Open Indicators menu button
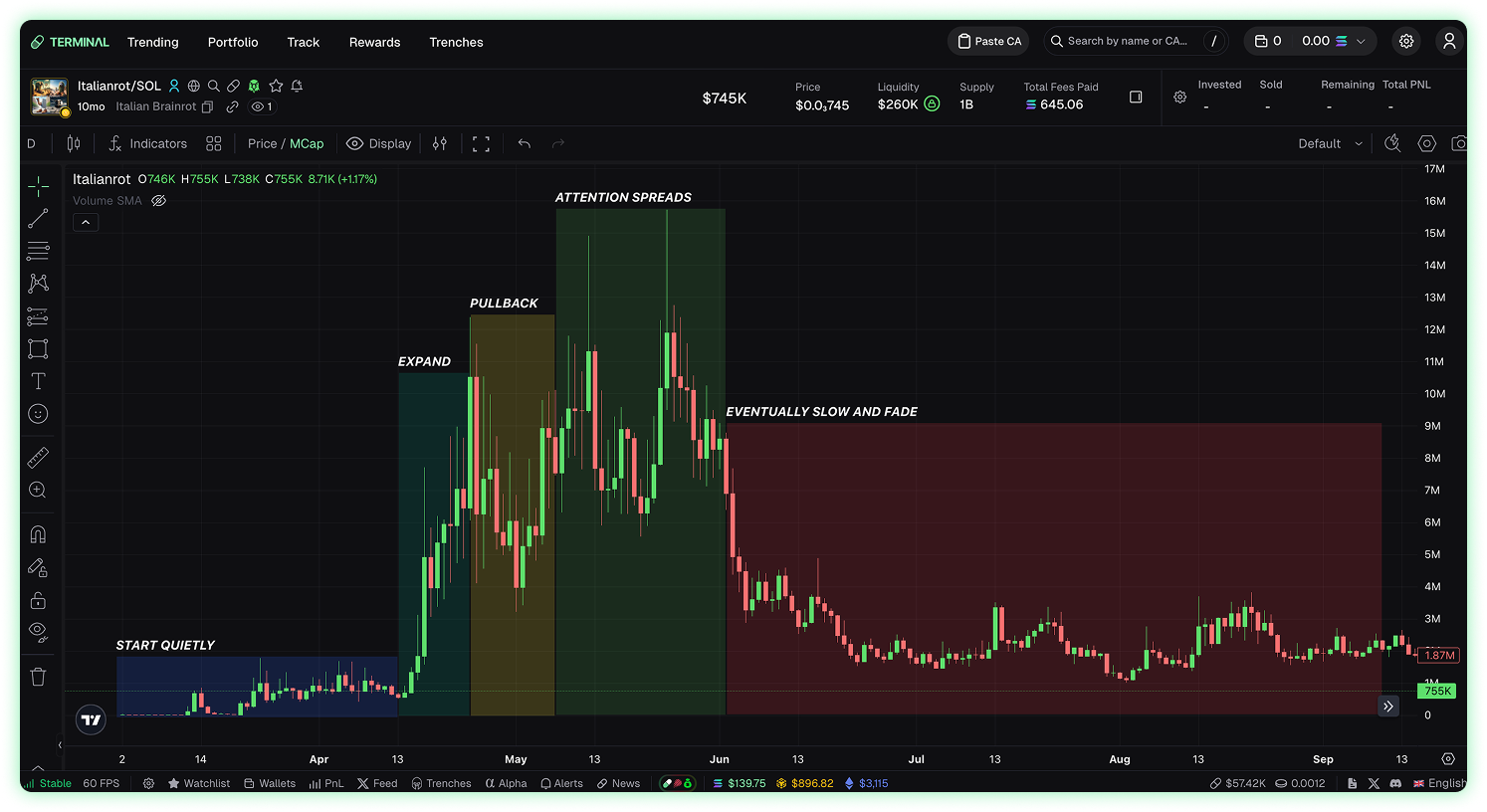Screen dimensions: 1487x812 (148, 144)
